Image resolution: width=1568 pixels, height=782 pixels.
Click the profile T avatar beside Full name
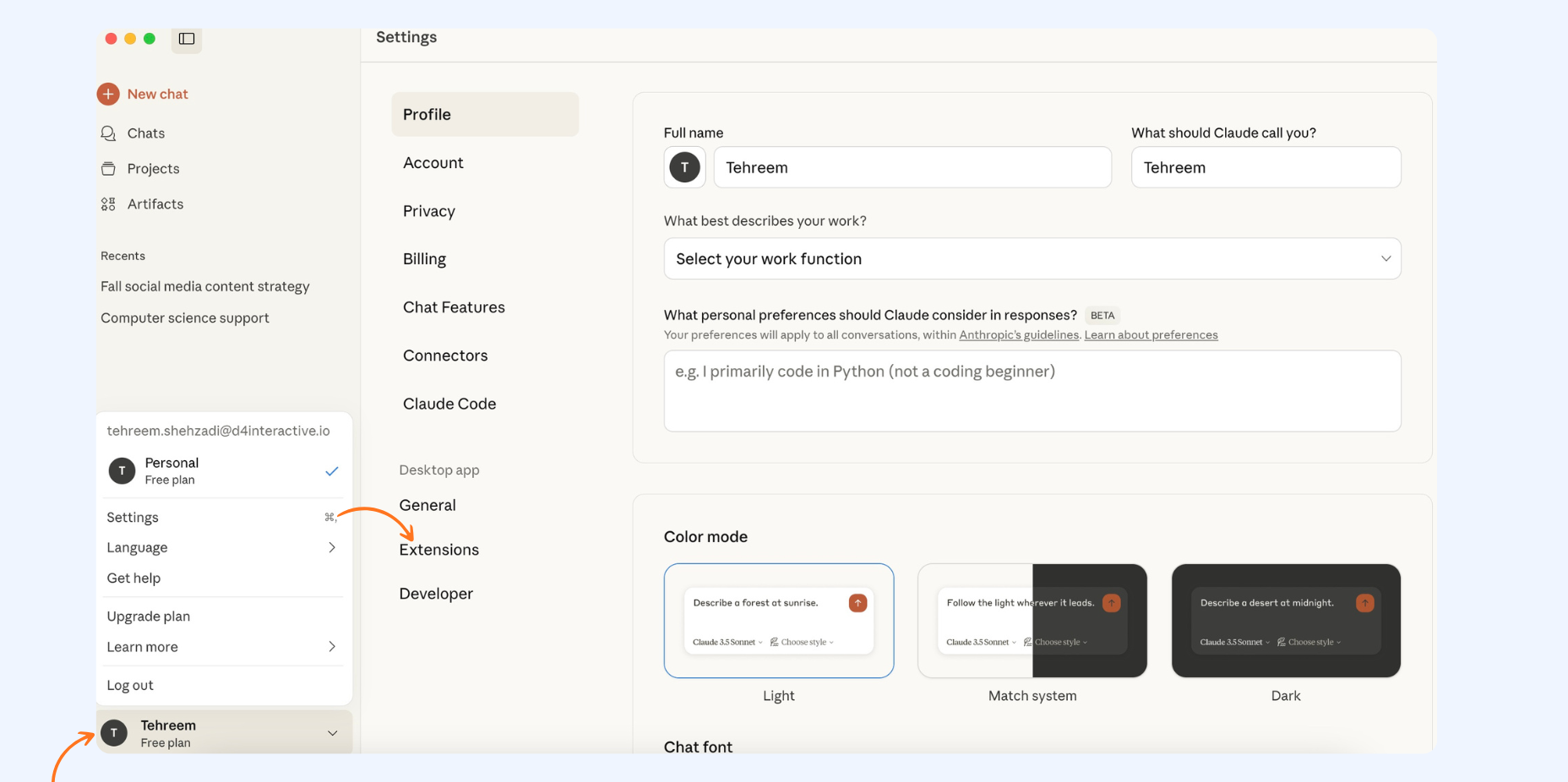pos(685,167)
